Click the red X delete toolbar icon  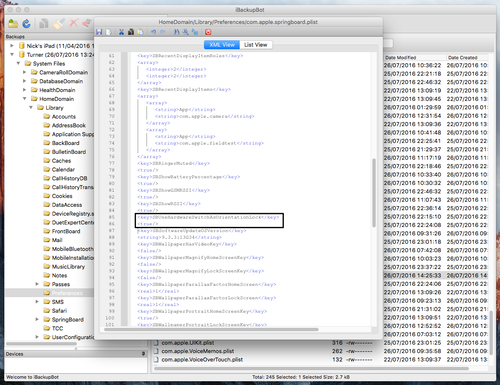pyautogui.click(x=73, y=23)
